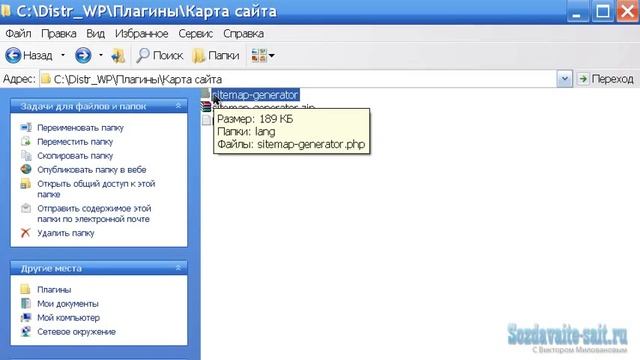This screenshot has width=640, height=360.
Task: Click the copy folder icon
Action: [26, 156]
